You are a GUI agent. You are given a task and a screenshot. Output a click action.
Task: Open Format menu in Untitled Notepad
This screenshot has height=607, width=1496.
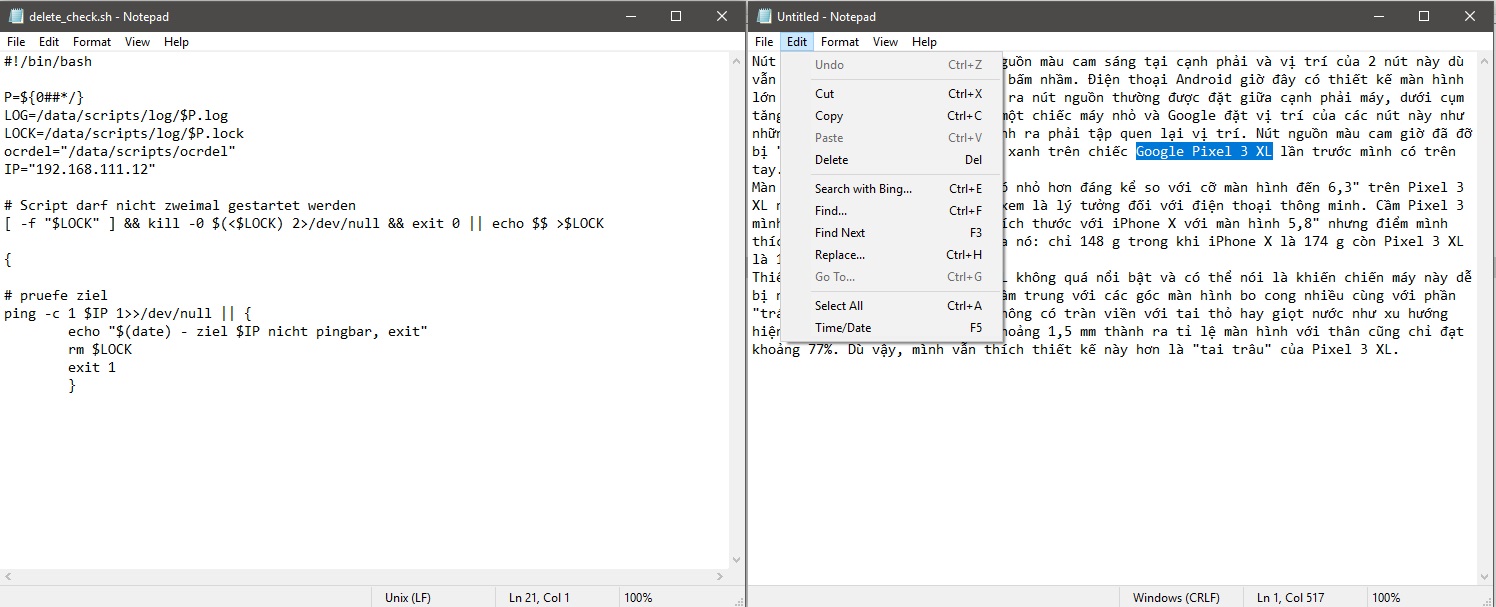(x=840, y=42)
